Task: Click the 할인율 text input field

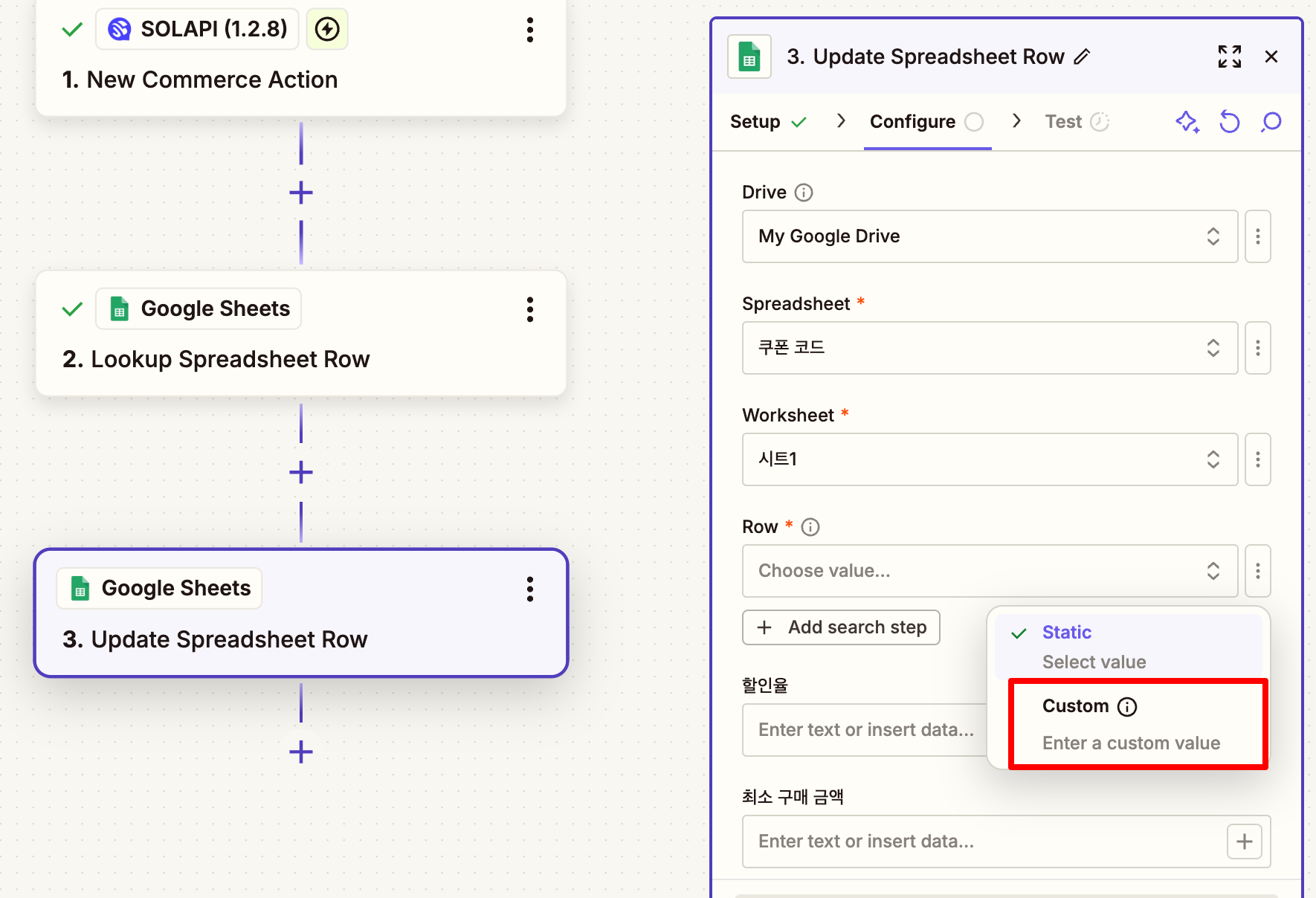Action: pos(865,730)
